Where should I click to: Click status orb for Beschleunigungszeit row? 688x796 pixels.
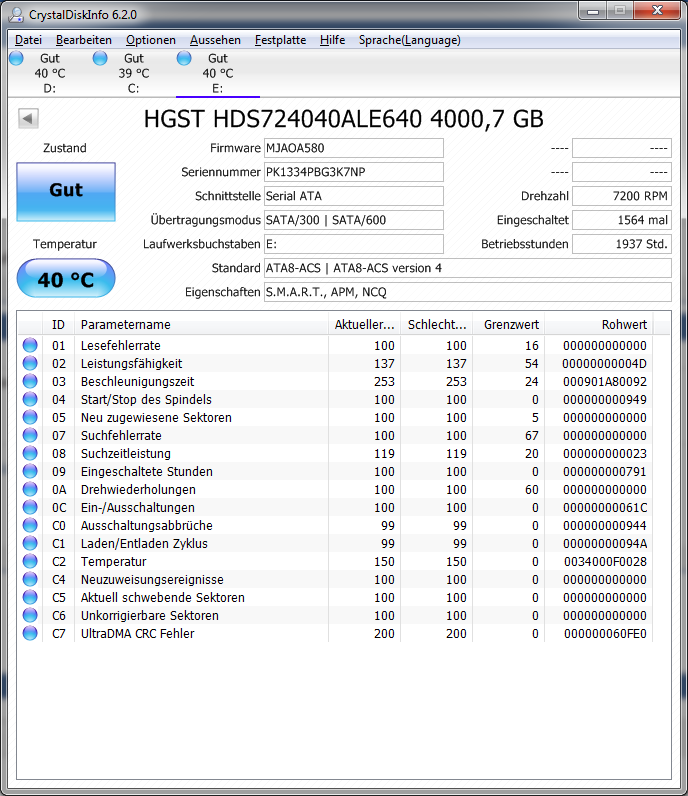(30, 381)
